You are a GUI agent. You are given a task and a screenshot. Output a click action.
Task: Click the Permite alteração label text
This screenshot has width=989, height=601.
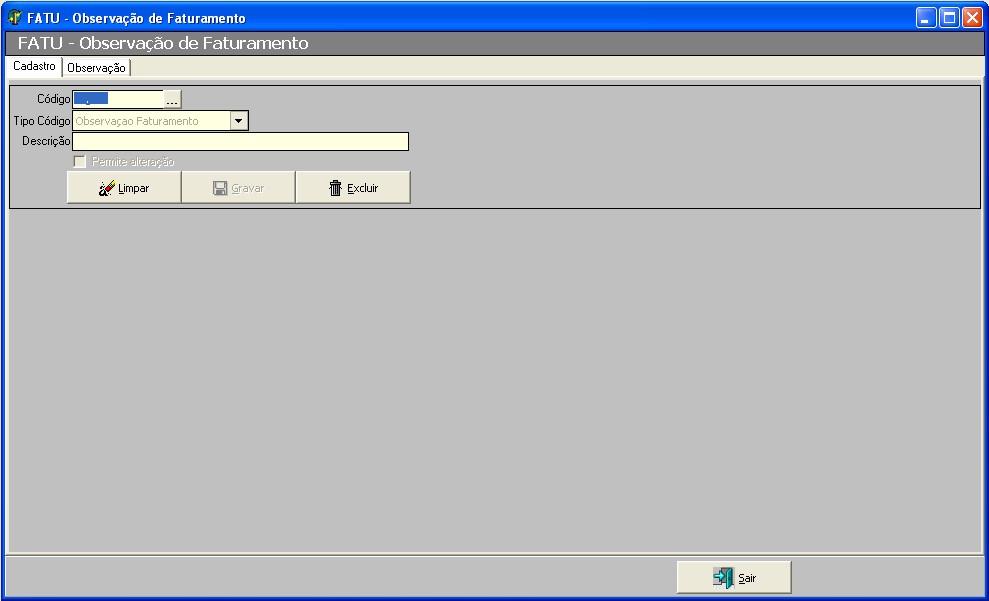click(x=133, y=162)
